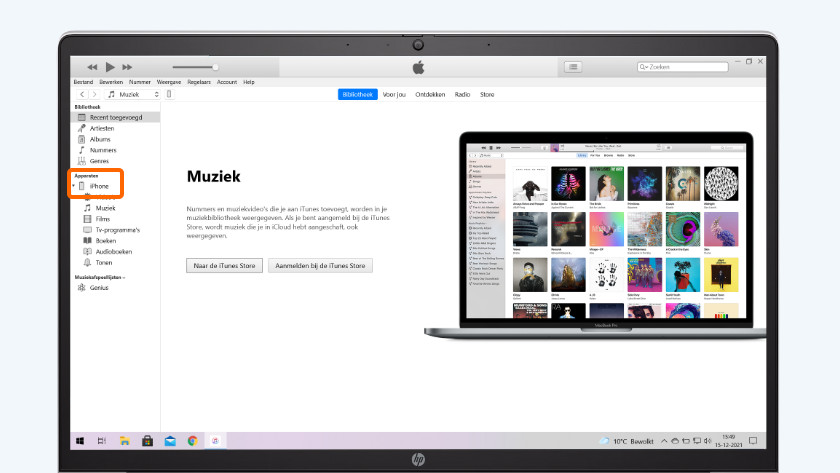Click the volume speaker tray icon
Viewport: 840px width, 473px height.
[708, 441]
